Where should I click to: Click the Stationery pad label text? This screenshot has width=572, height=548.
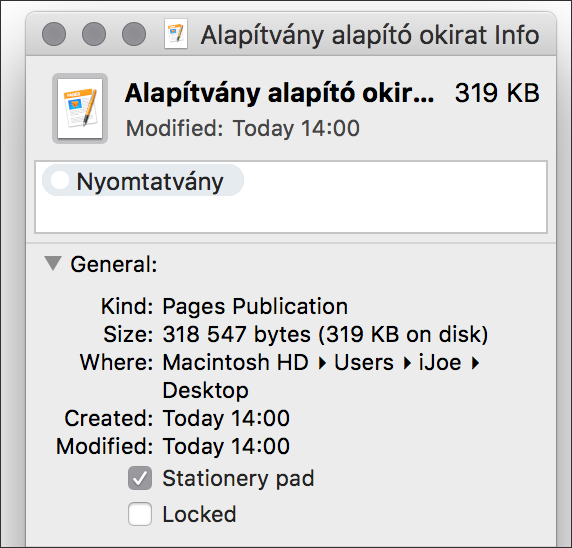(238, 478)
